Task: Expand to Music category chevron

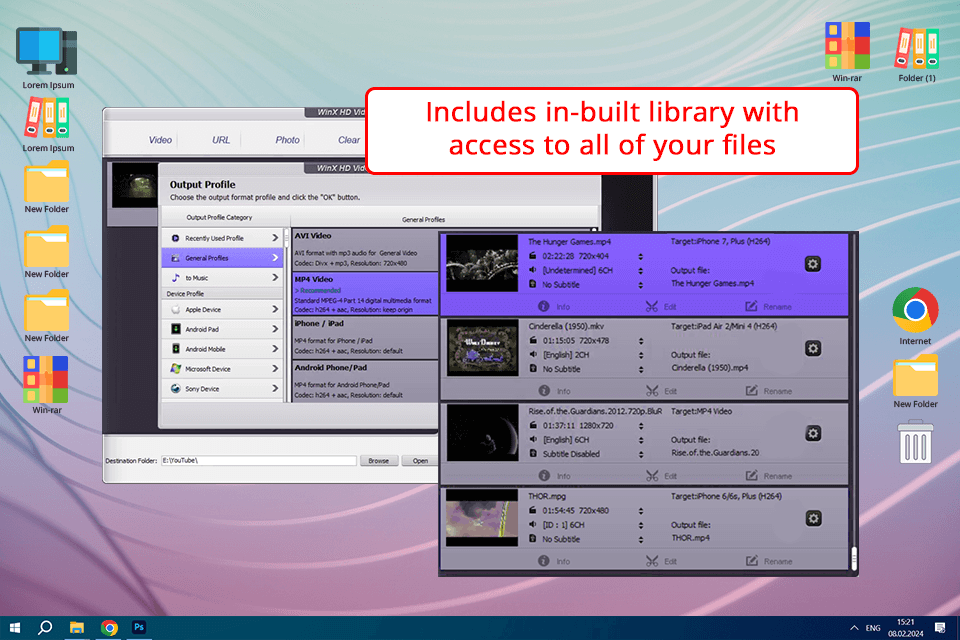Action: [x=274, y=277]
